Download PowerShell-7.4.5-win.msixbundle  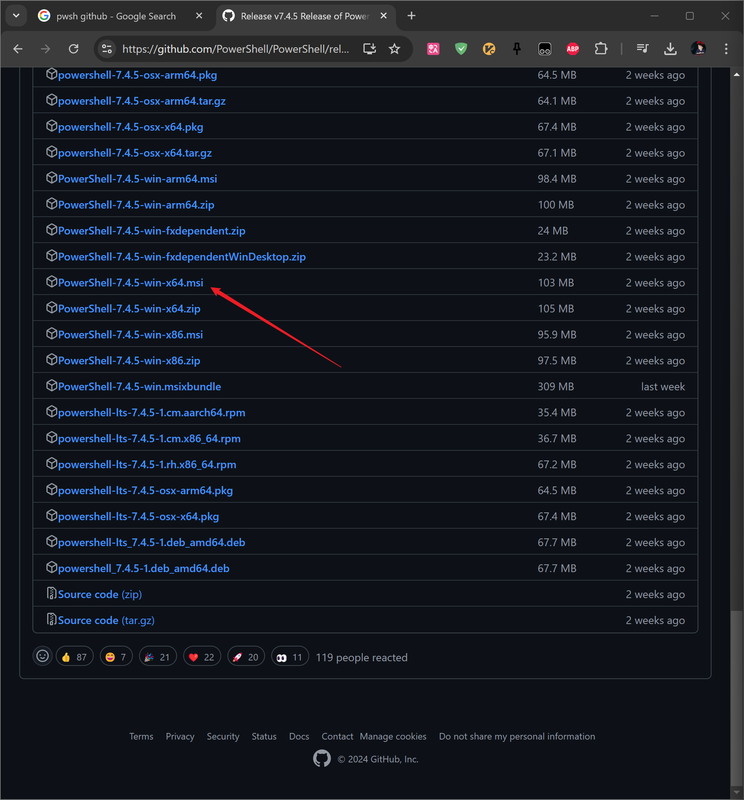click(x=139, y=387)
